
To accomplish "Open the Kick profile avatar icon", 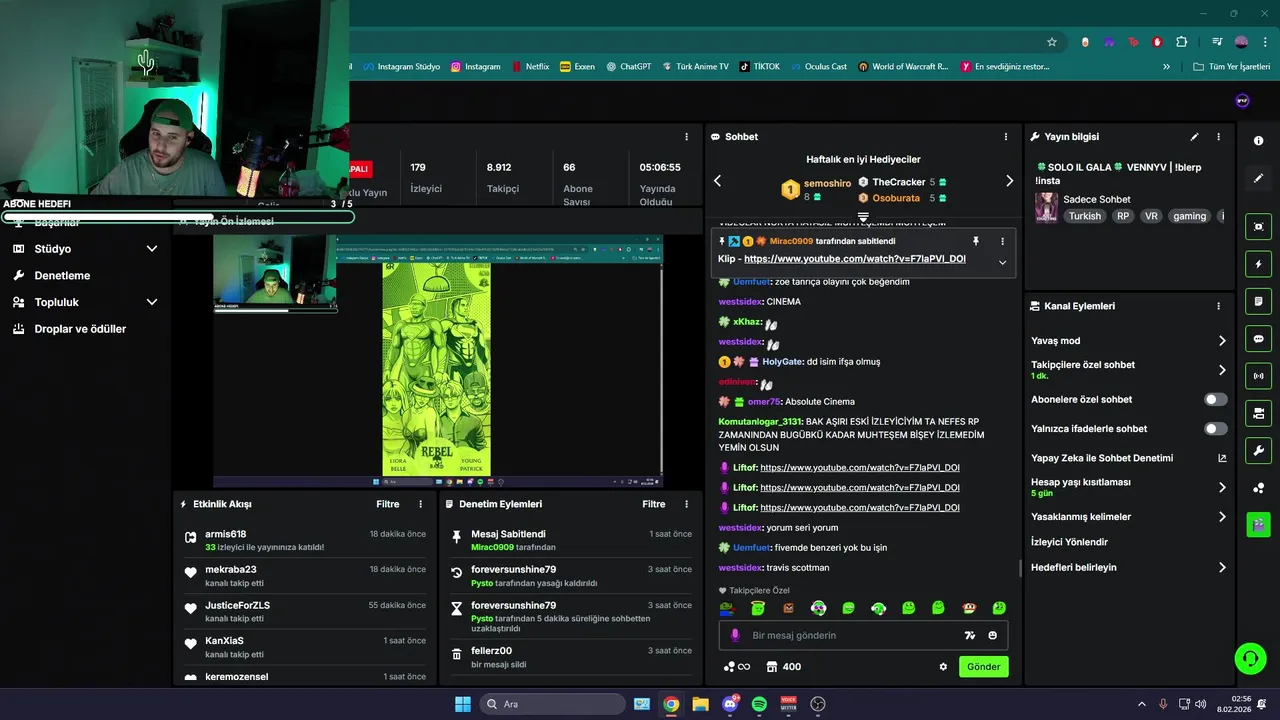I will 1243,100.
